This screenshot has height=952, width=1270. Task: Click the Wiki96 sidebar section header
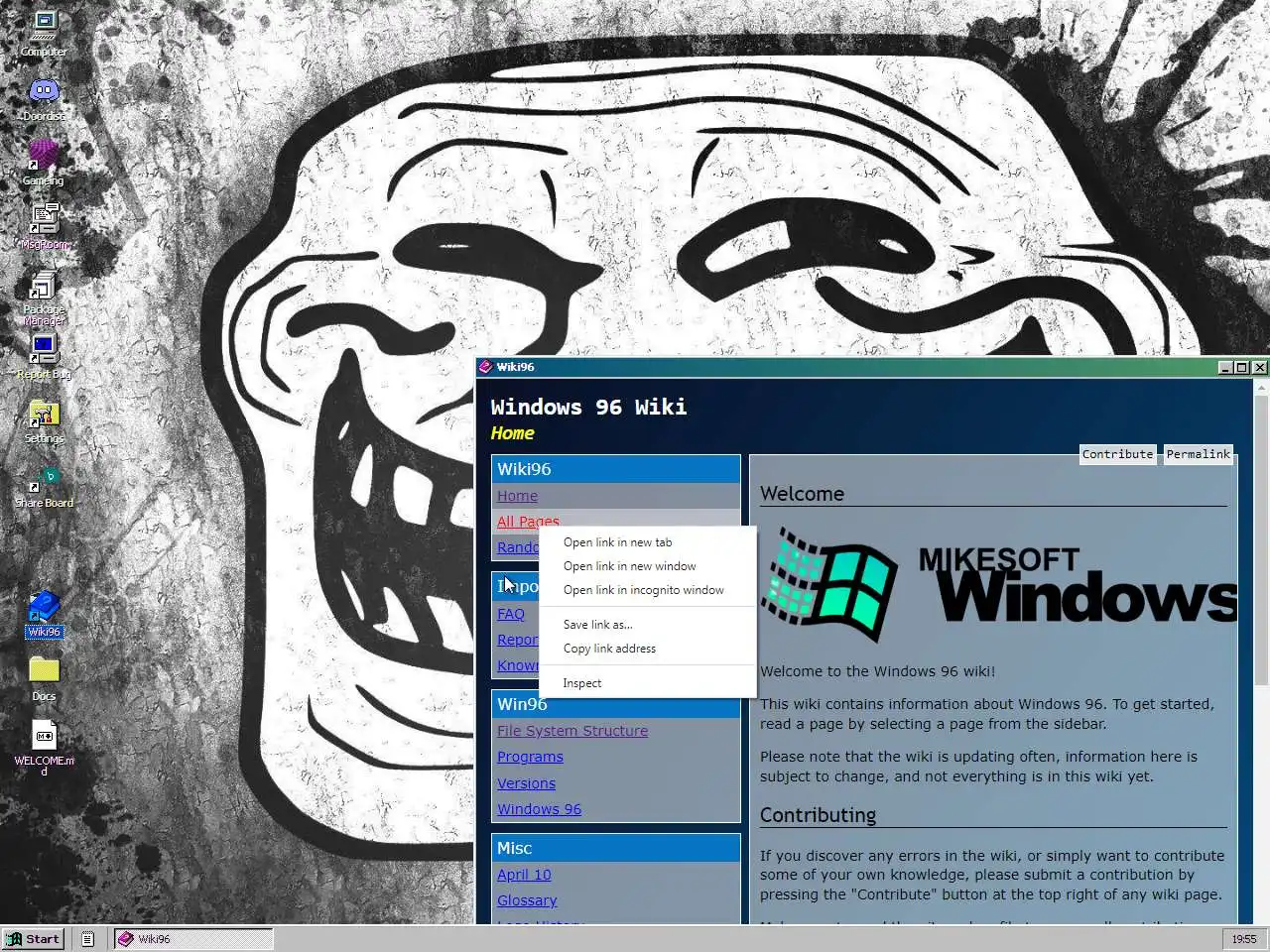615,469
